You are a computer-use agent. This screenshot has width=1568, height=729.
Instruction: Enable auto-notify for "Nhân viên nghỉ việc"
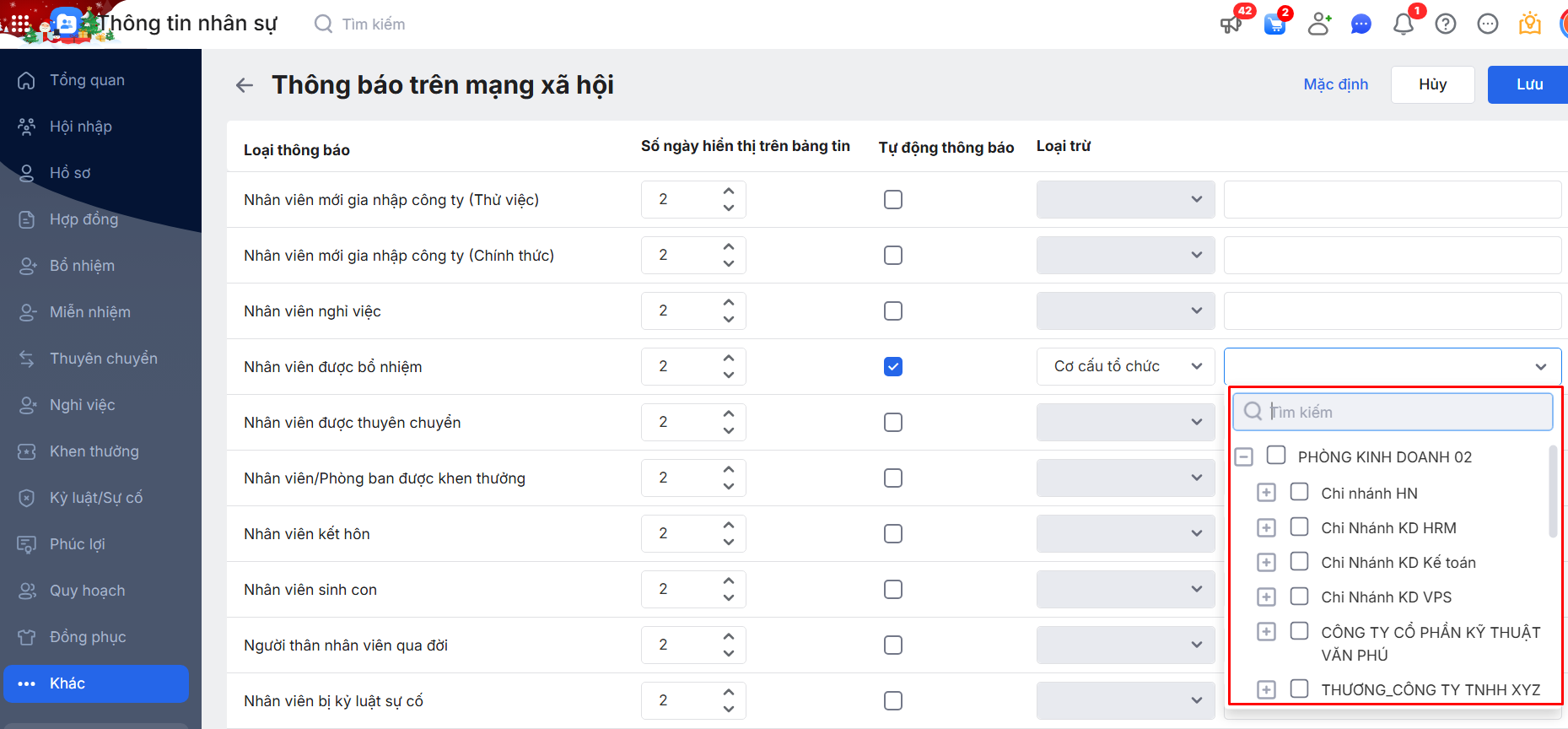[x=893, y=310]
